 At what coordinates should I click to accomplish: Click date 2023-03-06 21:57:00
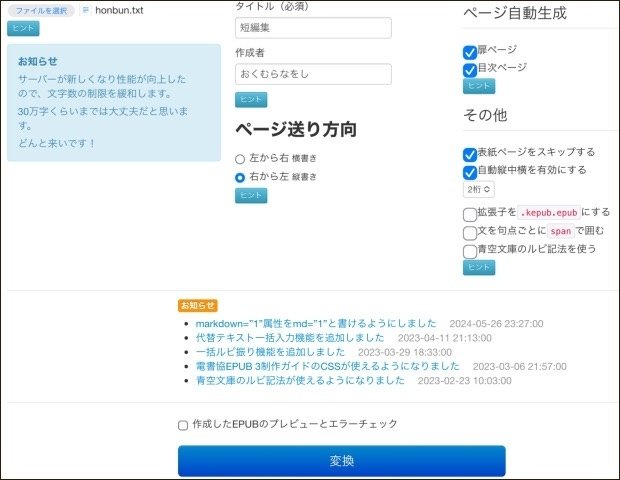coord(520,367)
